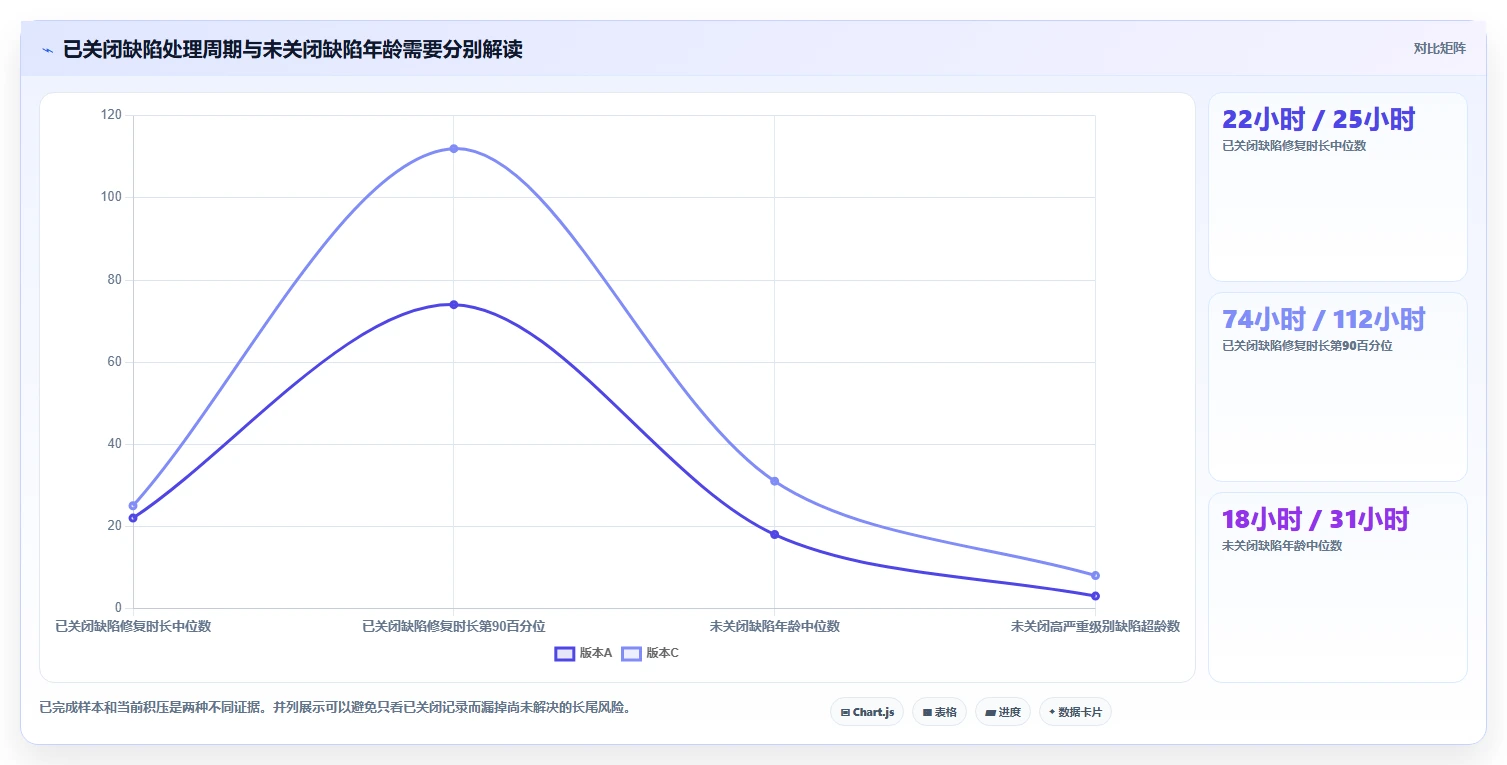Click the y-axis value 120
The height and width of the screenshot is (765, 1507).
pos(111,115)
